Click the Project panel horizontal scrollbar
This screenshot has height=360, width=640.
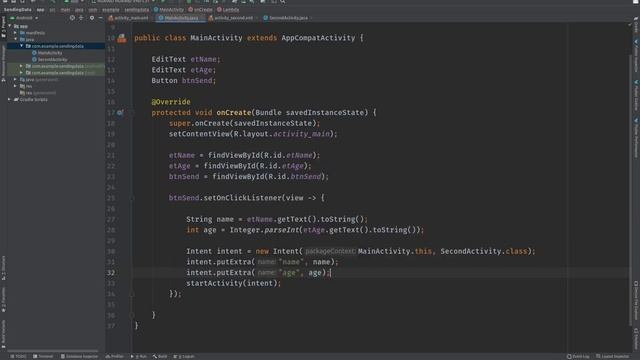(53, 351)
